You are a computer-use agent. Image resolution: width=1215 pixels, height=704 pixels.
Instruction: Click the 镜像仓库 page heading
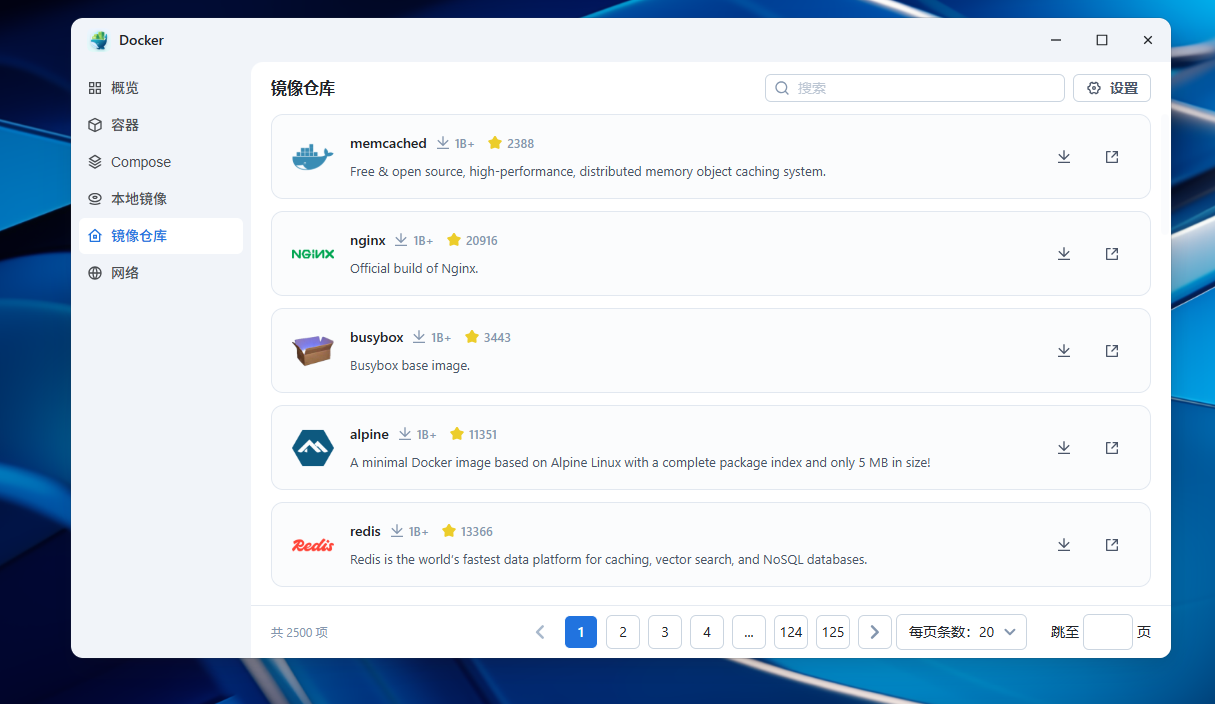point(303,88)
